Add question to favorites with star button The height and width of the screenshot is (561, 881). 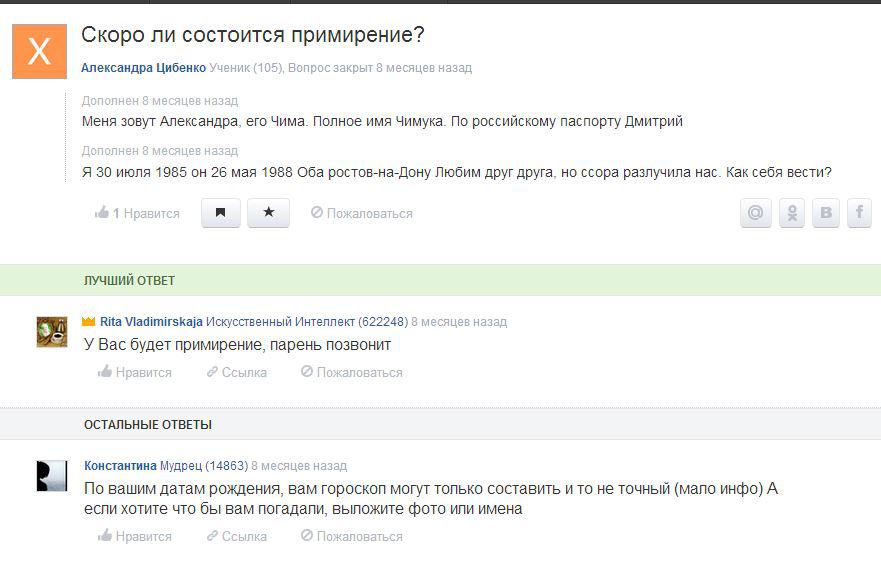[x=269, y=213]
